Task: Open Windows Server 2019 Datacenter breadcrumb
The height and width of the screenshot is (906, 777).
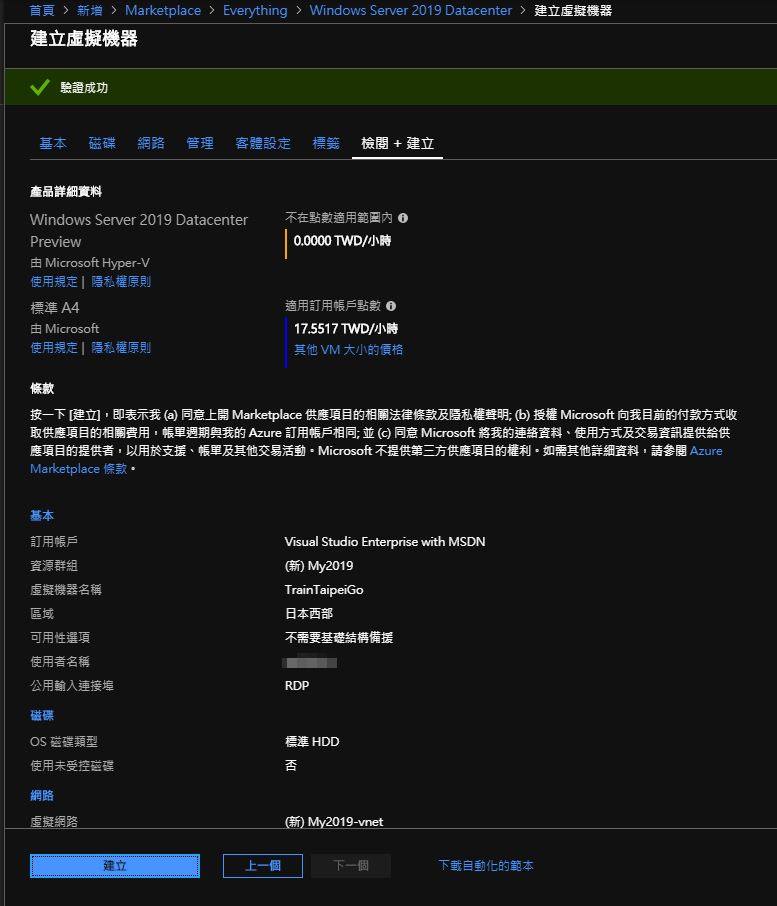Action: pyautogui.click(x=411, y=10)
